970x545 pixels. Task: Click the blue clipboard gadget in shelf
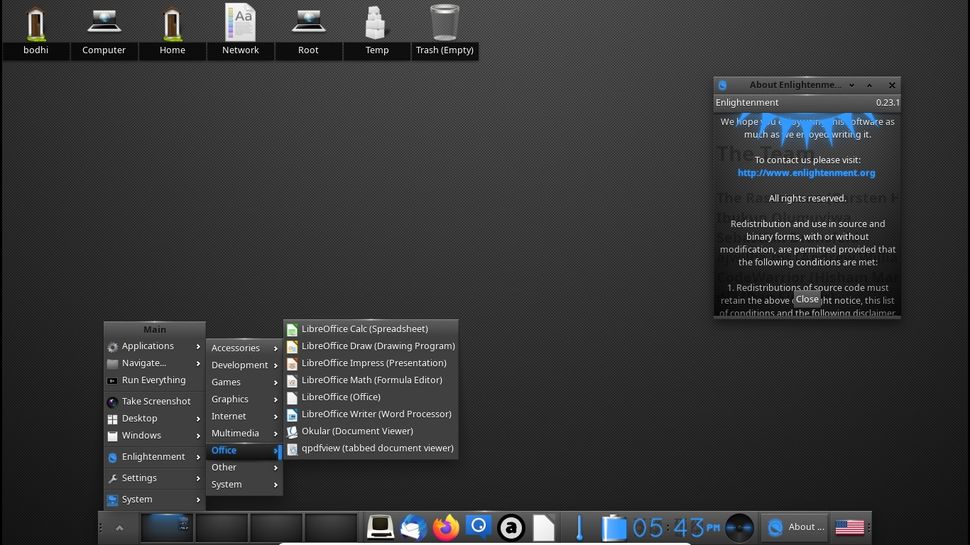click(614, 528)
